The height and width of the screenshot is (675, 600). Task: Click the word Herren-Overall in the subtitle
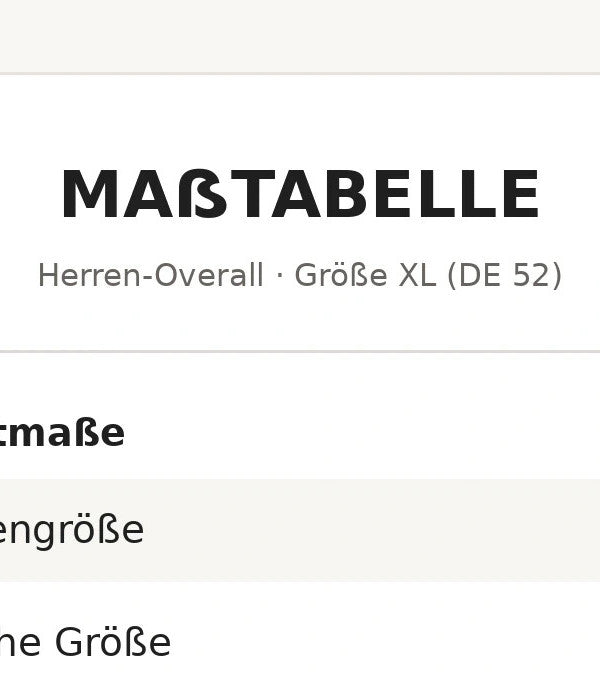[x=151, y=275]
